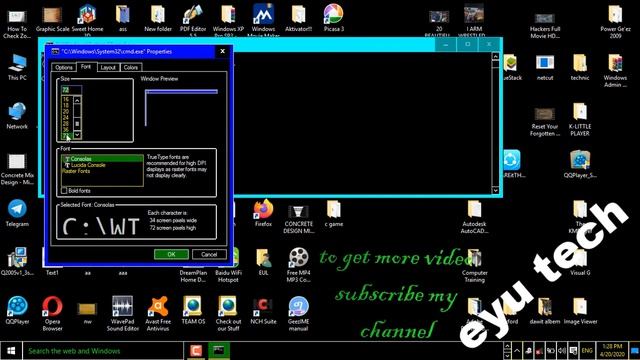Open the netcut desktop icon
This screenshot has height=360, width=640.
click(x=544, y=67)
